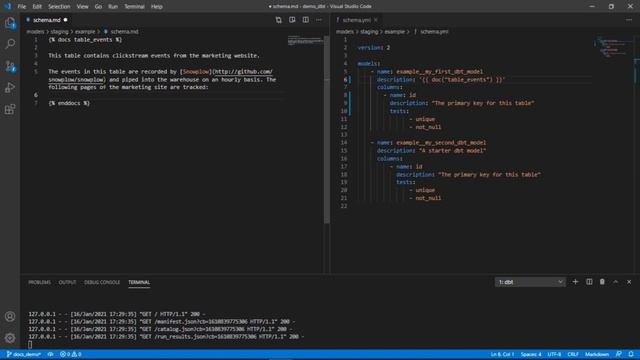Switch to the schema.md editor tab
This screenshot has height=360, width=640.
(46, 20)
